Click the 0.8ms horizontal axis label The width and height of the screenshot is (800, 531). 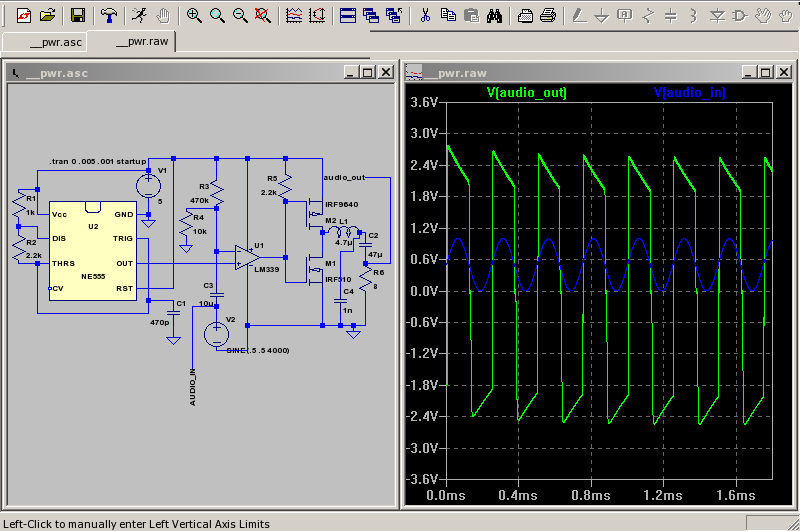tap(591, 495)
